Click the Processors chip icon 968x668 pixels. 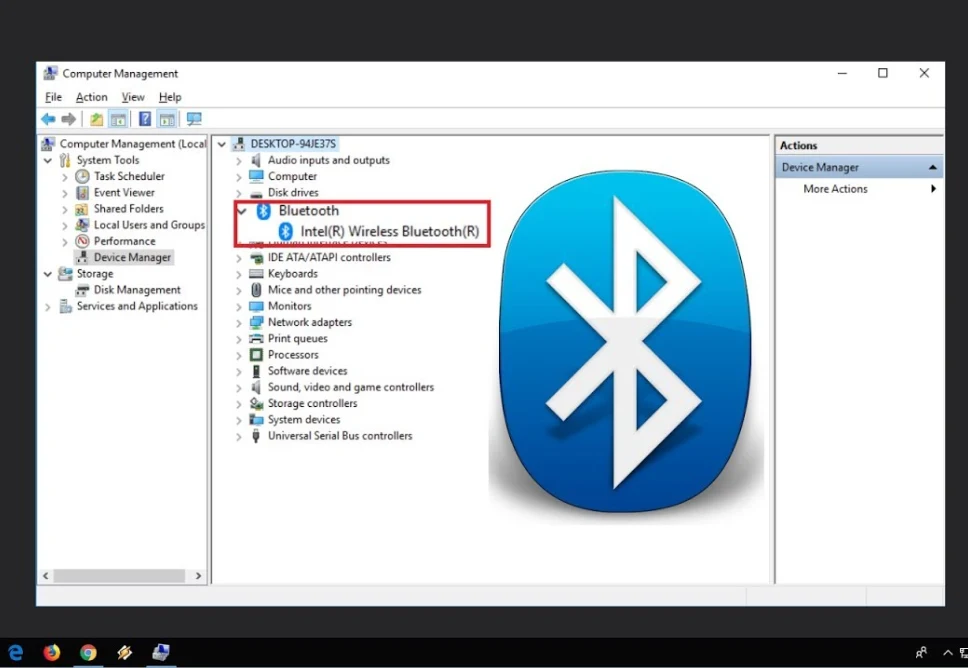[256, 355]
